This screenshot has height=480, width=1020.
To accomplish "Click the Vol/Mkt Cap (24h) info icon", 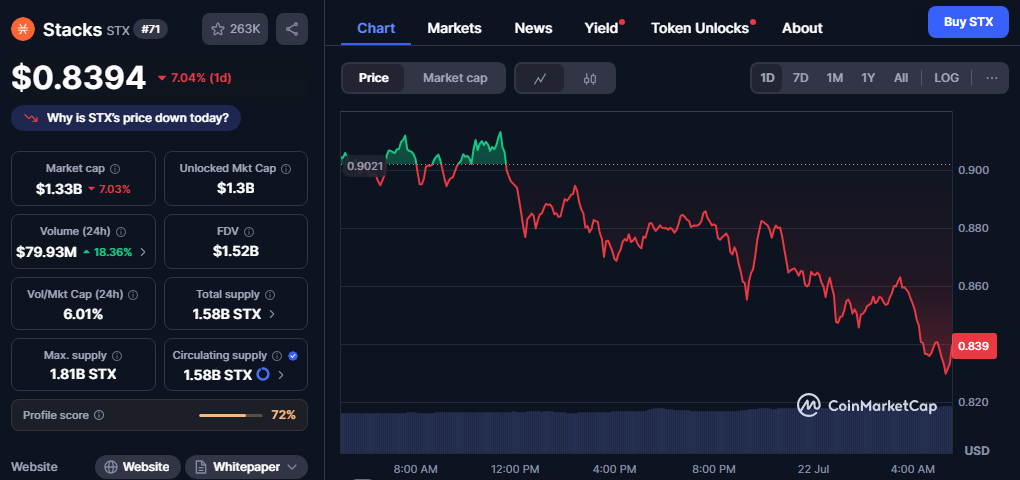I will coord(133,294).
